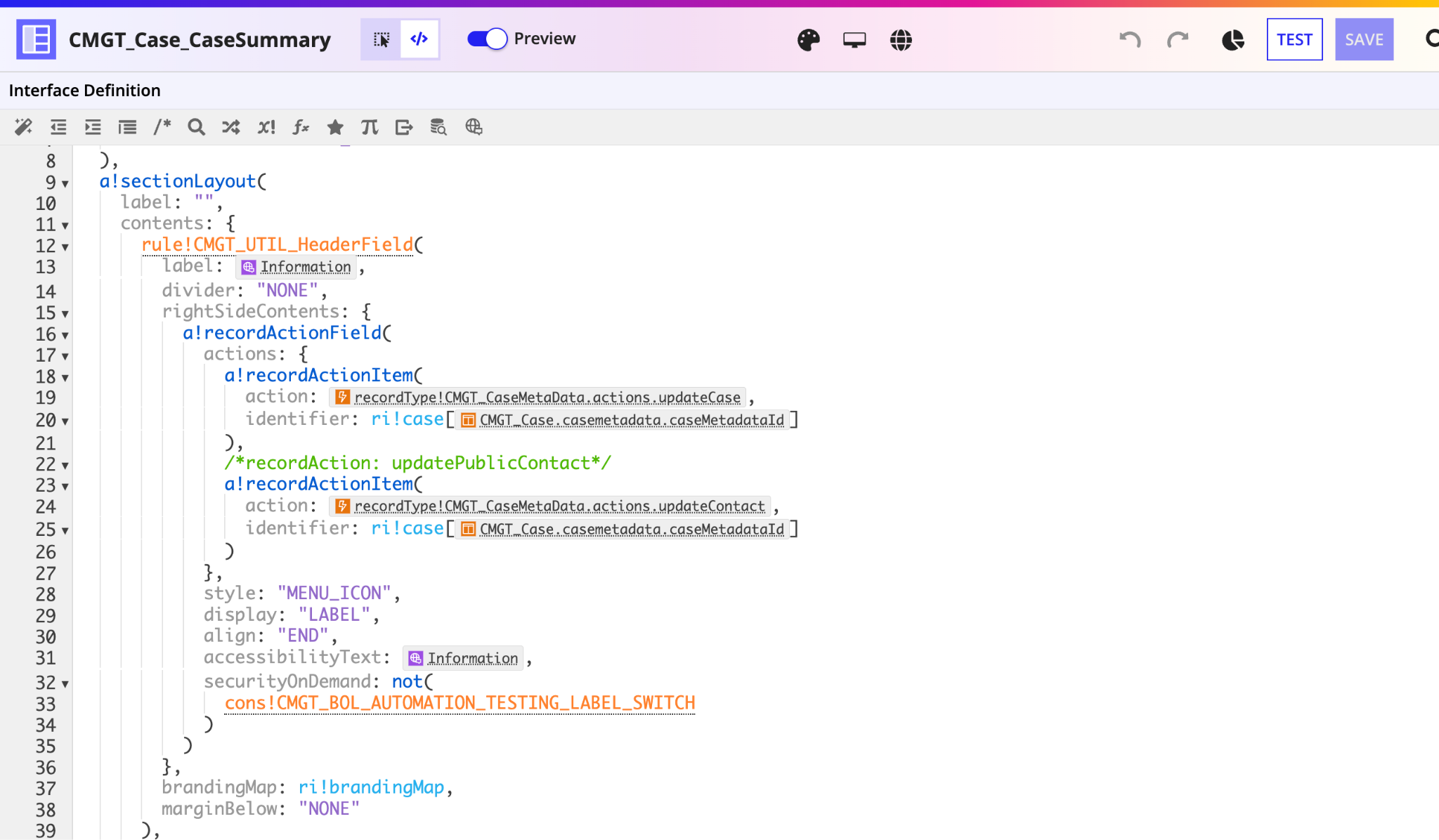Viewport: 1439px width, 840px height.
Task: Toggle the Preview switch off
Action: tap(487, 39)
